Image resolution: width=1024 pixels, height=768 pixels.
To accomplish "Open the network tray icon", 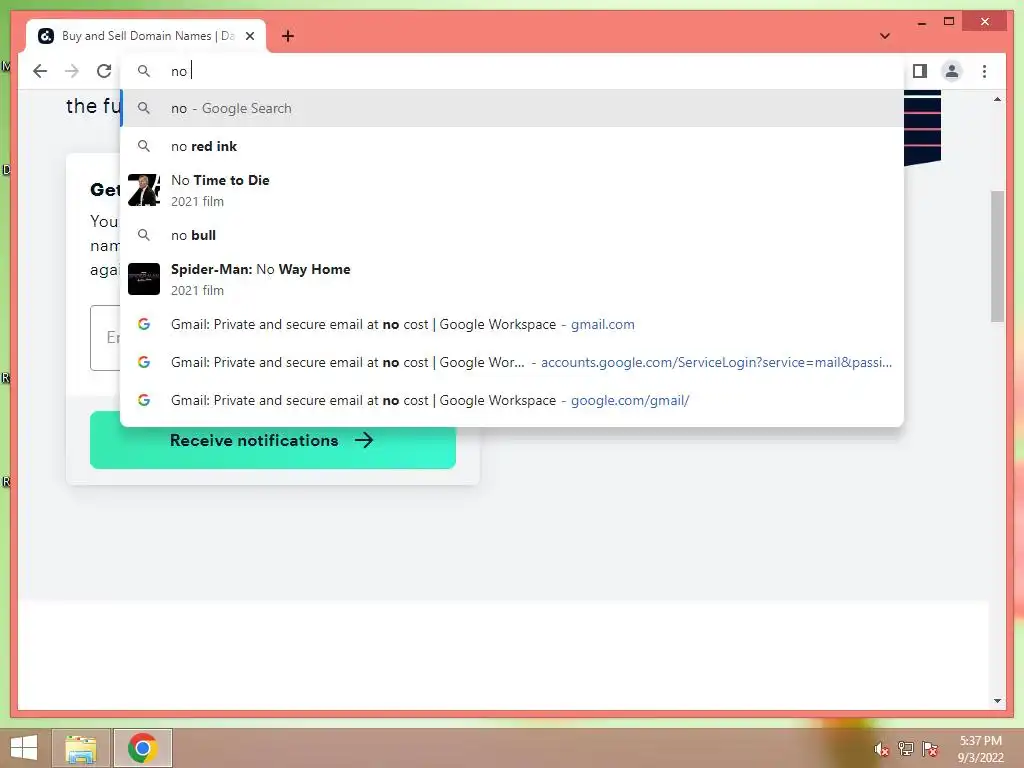I will 906,749.
